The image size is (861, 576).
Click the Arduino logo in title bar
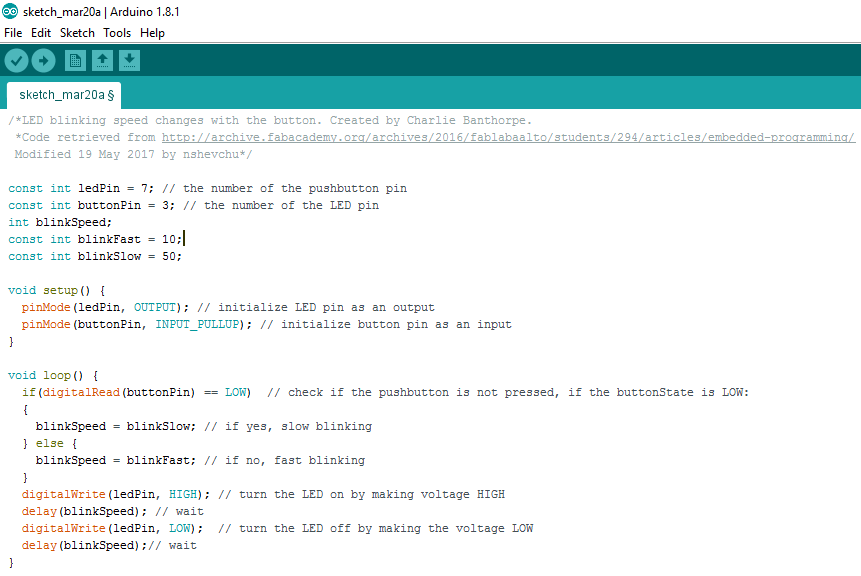tap(10, 11)
